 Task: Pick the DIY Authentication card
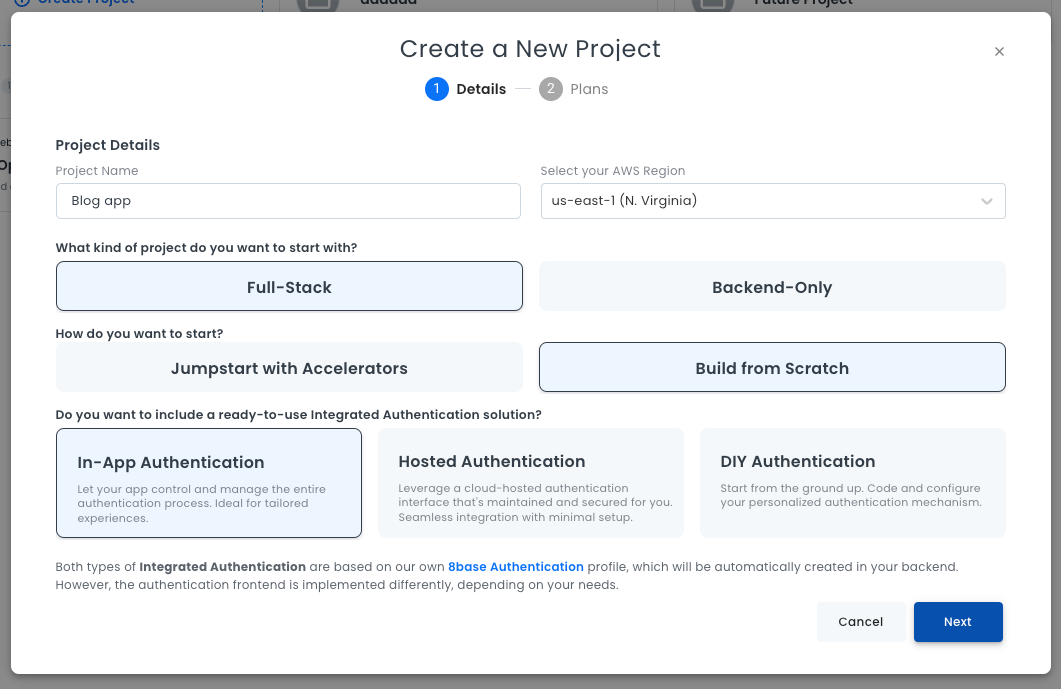tap(852, 483)
